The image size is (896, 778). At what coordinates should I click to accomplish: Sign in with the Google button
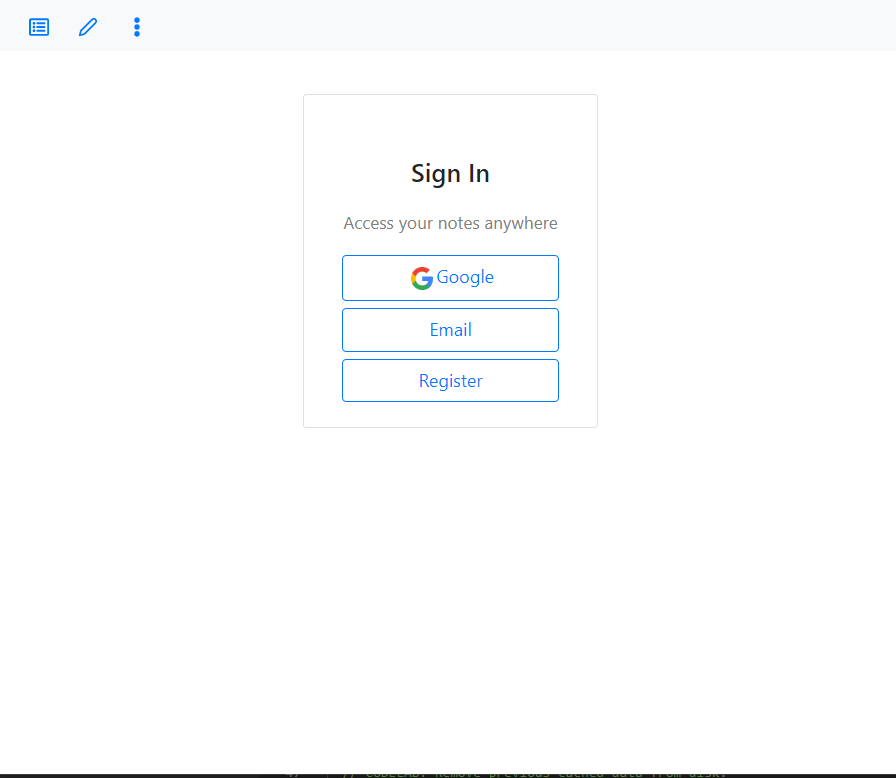tap(450, 278)
